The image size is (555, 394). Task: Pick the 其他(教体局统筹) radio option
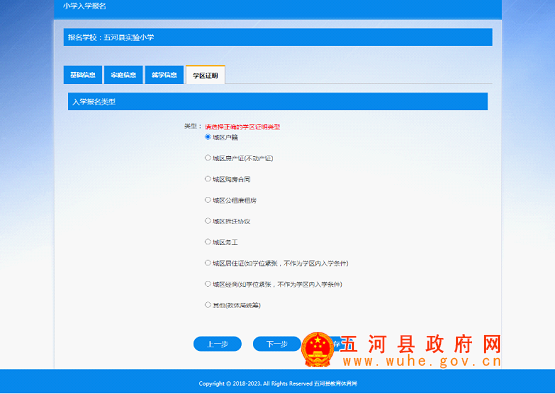(208, 305)
